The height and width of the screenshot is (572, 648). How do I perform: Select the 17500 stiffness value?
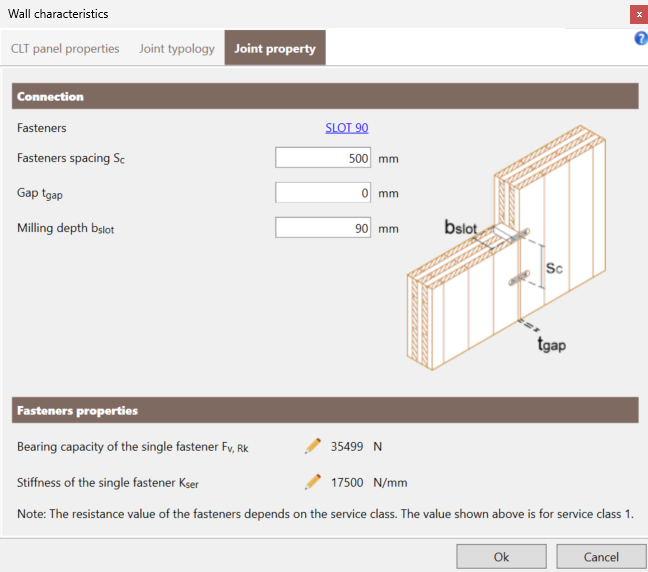tap(347, 482)
